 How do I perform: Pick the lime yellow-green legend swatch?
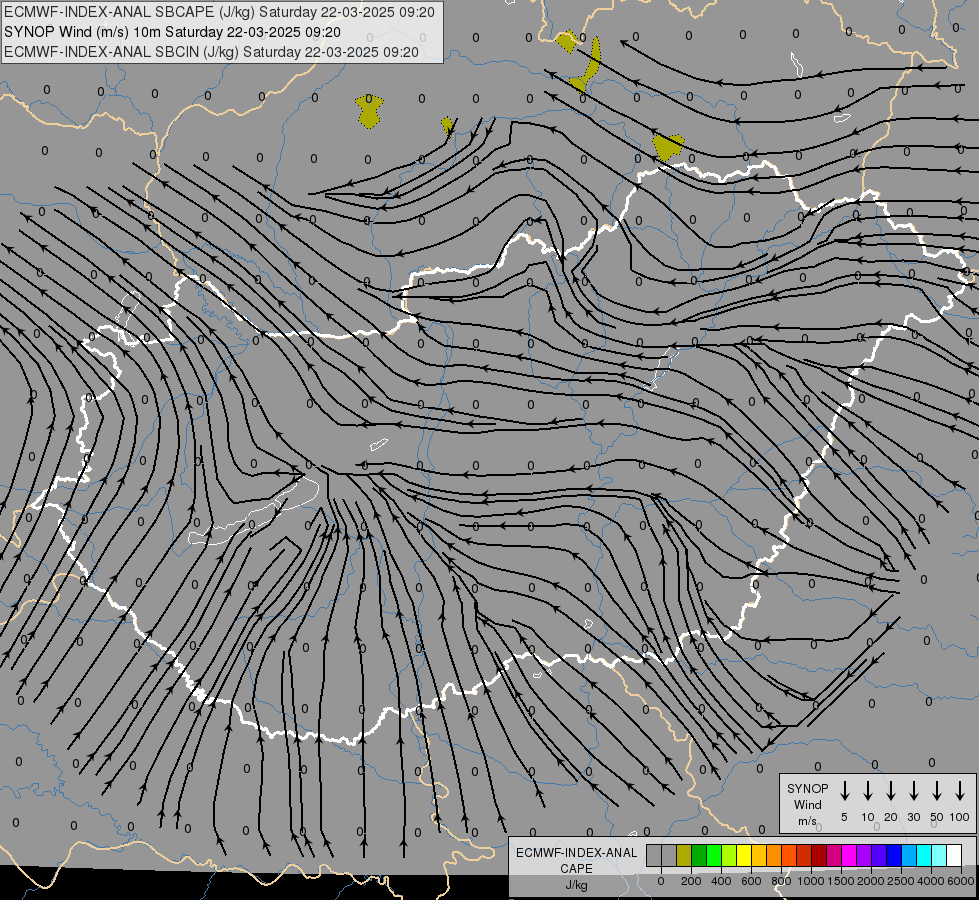point(729,855)
